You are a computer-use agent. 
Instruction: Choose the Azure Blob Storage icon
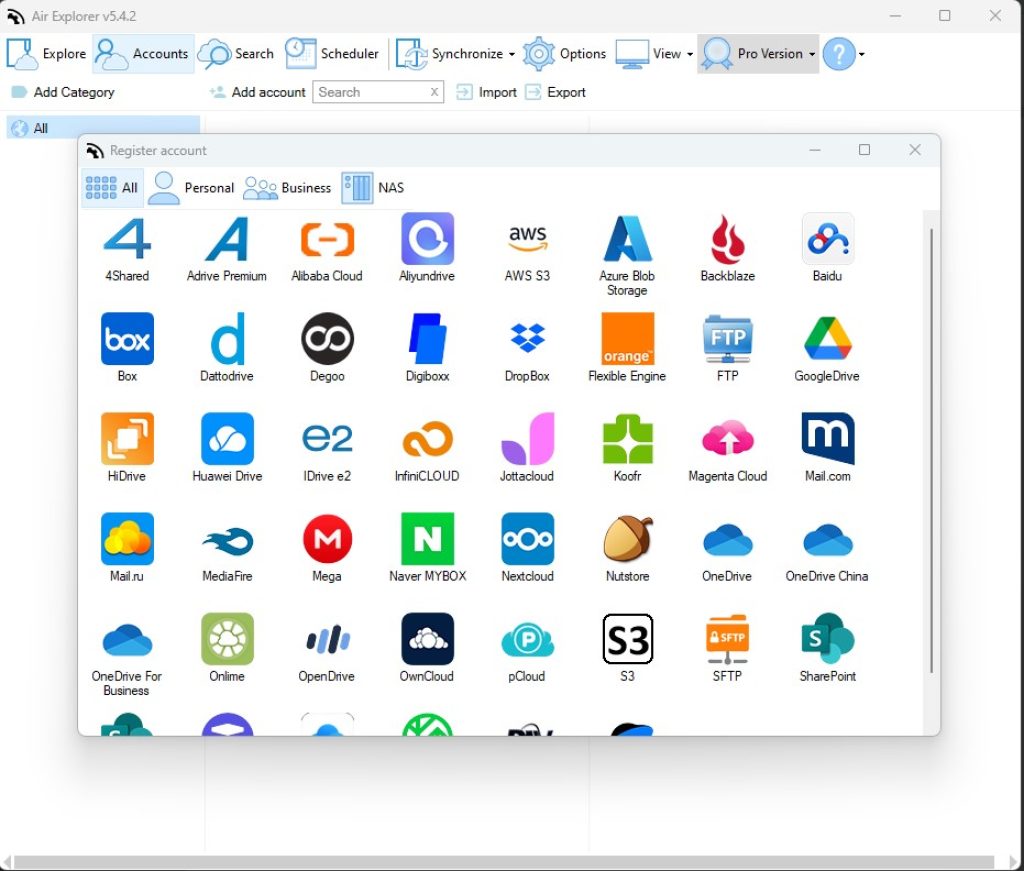627,240
